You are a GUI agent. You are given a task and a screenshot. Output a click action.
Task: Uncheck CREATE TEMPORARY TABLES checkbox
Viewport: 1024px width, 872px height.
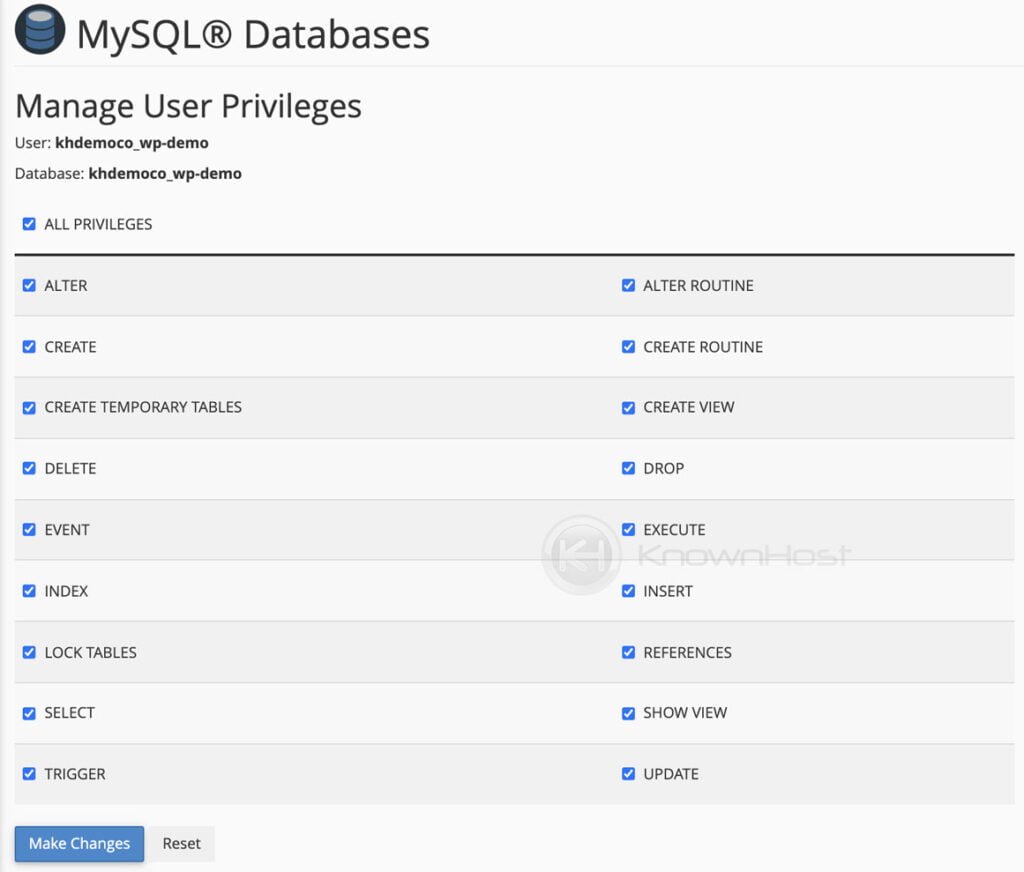click(29, 408)
